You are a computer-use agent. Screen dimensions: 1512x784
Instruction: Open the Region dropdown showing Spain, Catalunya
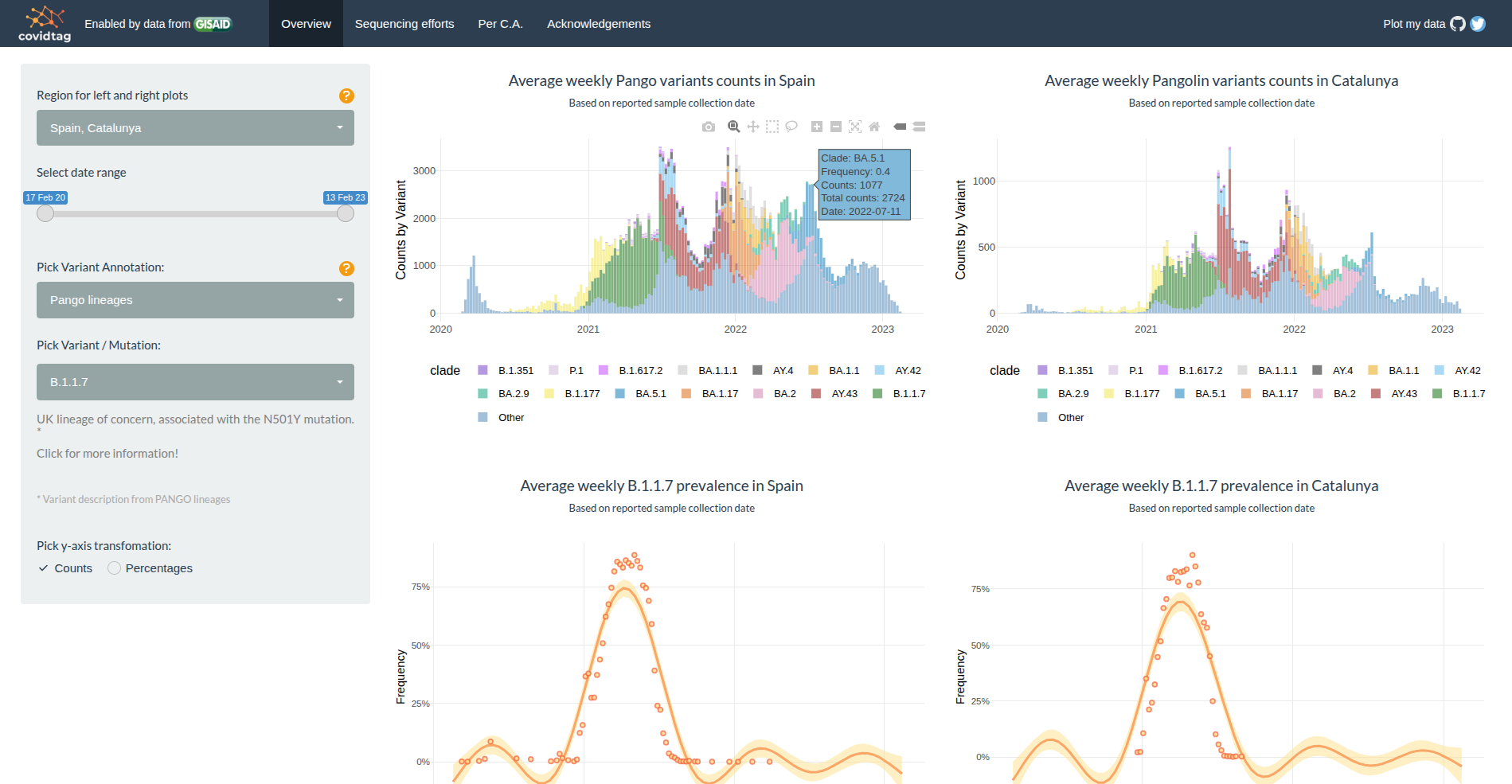(195, 127)
